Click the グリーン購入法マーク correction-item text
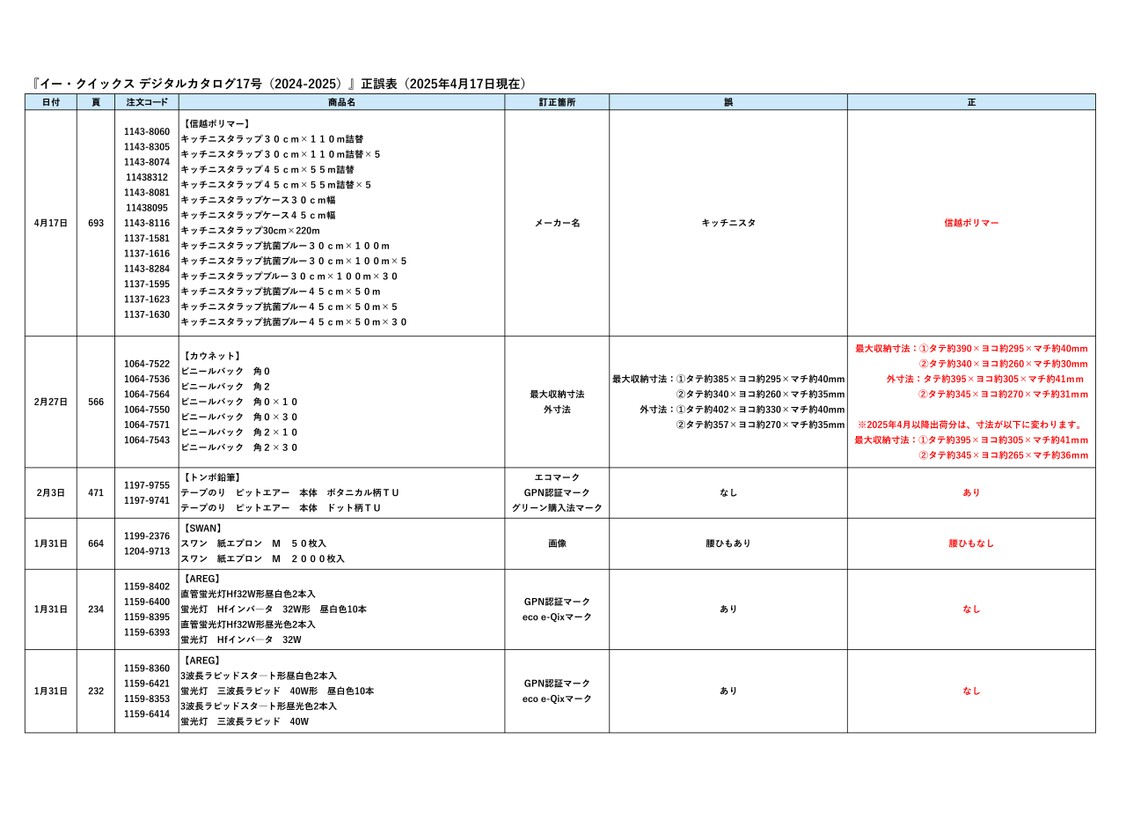1148x813 pixels. [556, 508]
